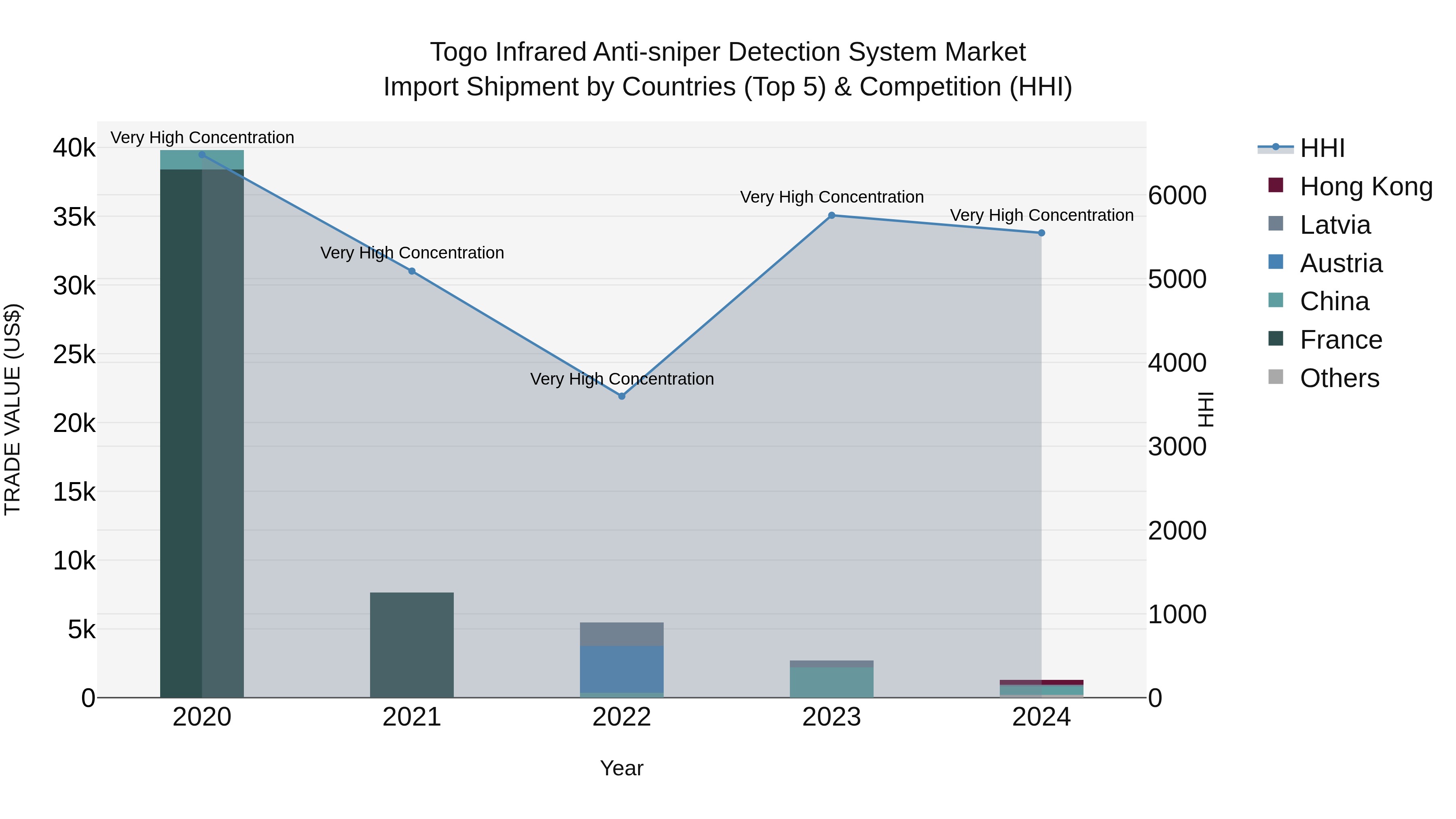
Task: Click the 2022 Latvia bar segment
Action: click(x=622, y=634)
